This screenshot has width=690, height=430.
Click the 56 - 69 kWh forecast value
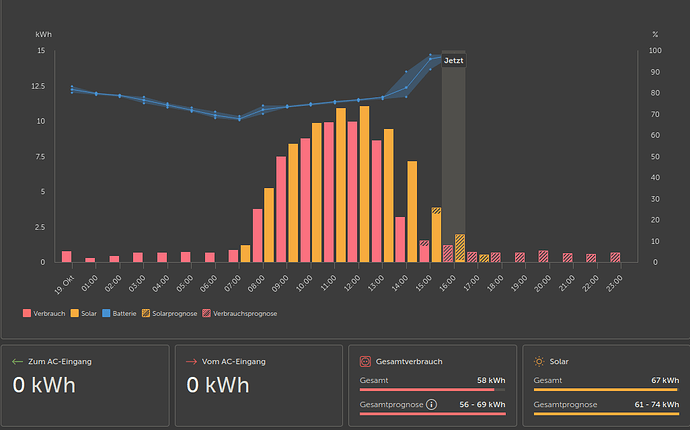(482, 404)
